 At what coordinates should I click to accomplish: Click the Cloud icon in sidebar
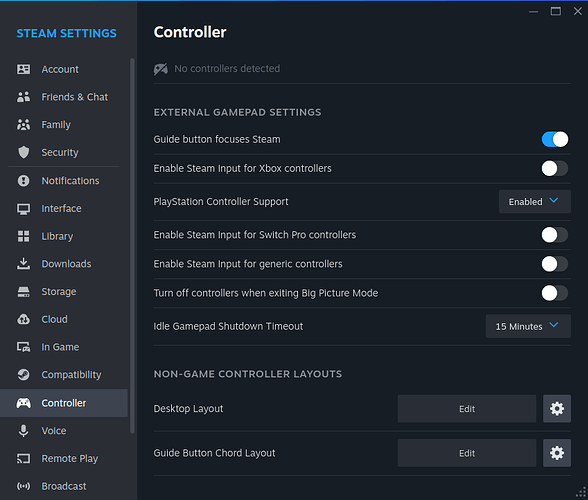coord(23,319)
